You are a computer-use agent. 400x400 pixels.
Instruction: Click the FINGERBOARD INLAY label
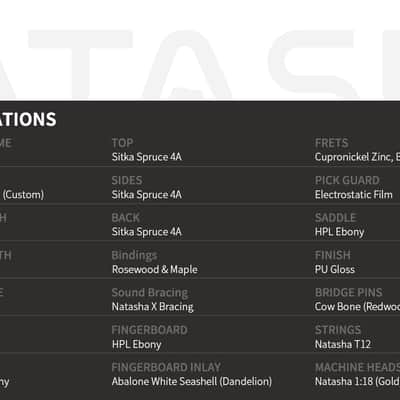pos(166,367)
